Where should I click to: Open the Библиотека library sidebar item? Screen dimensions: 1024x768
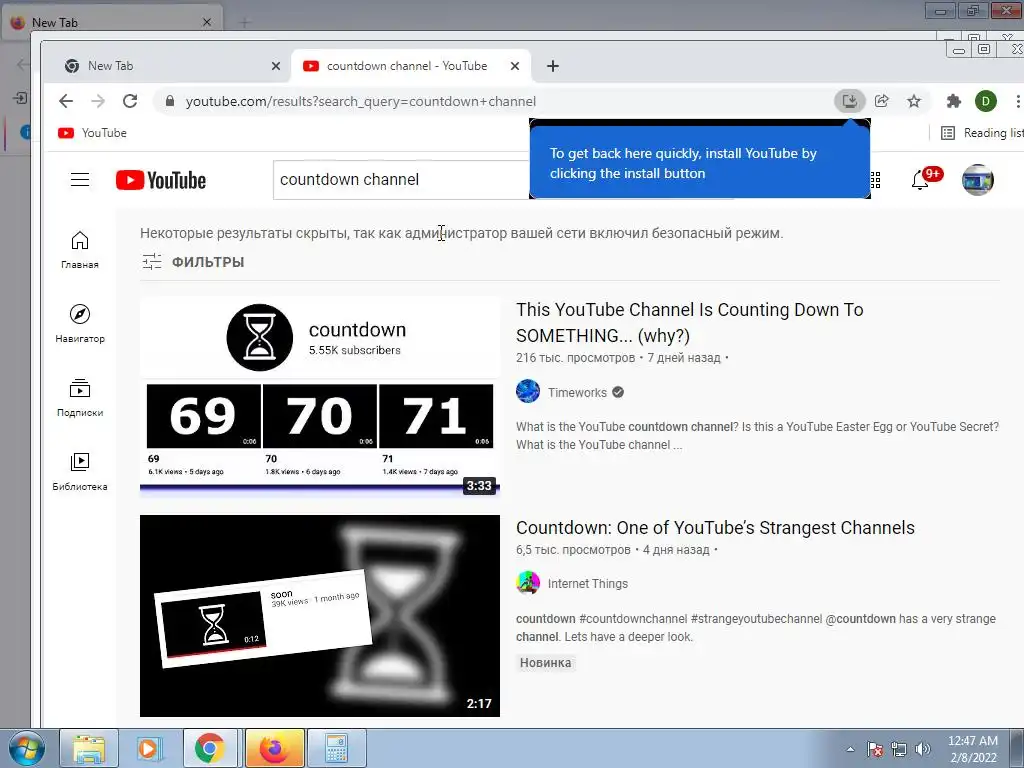click(80, 472)
